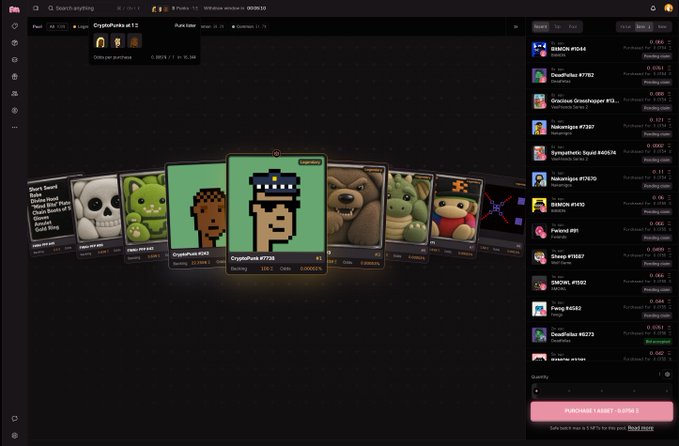
Task: Click Pending claim badge on DeadFellaz #7762
Action: pos(656,82)
